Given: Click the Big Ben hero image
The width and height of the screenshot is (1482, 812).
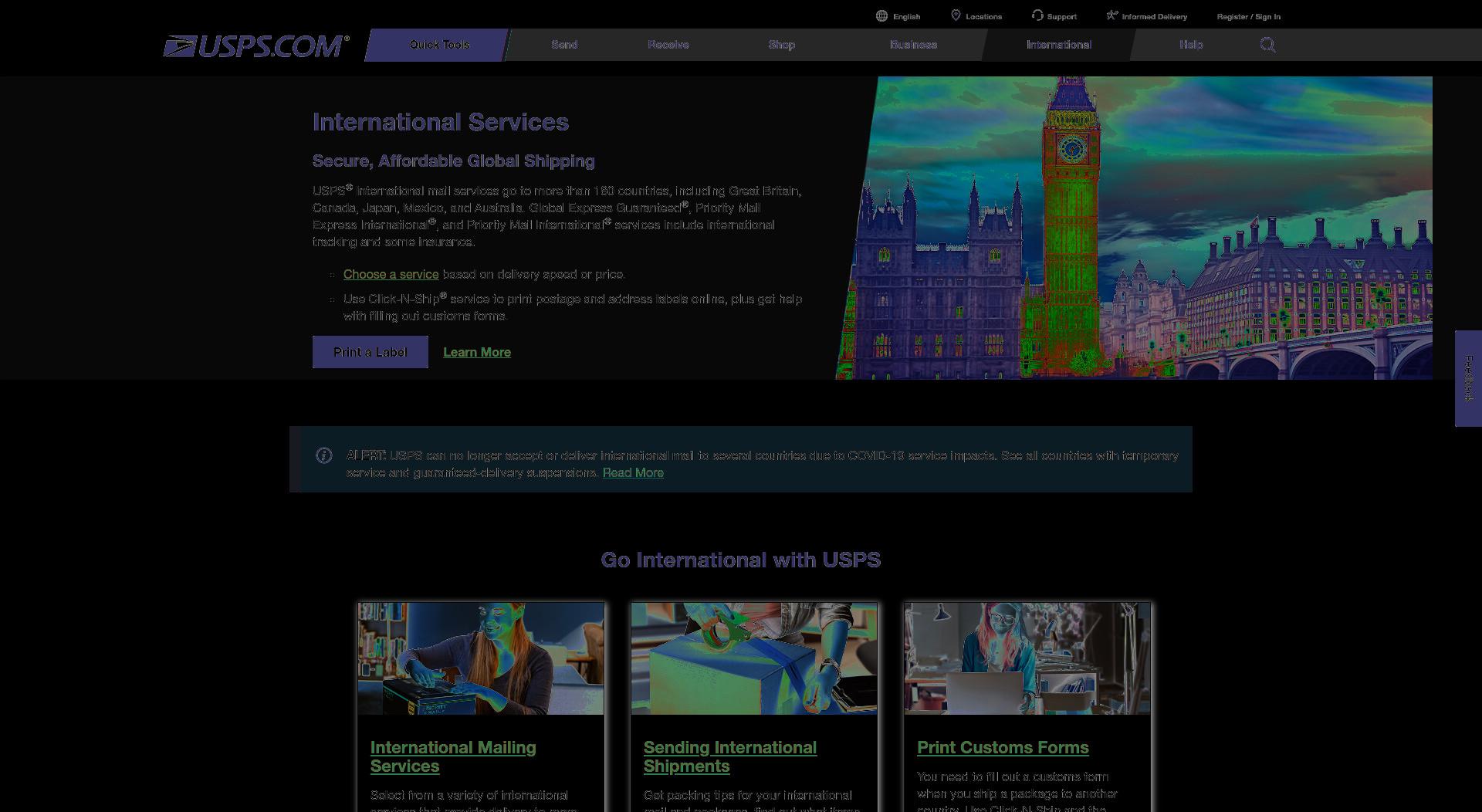Looking at the screenshot, I should (x=1134, y=228).
